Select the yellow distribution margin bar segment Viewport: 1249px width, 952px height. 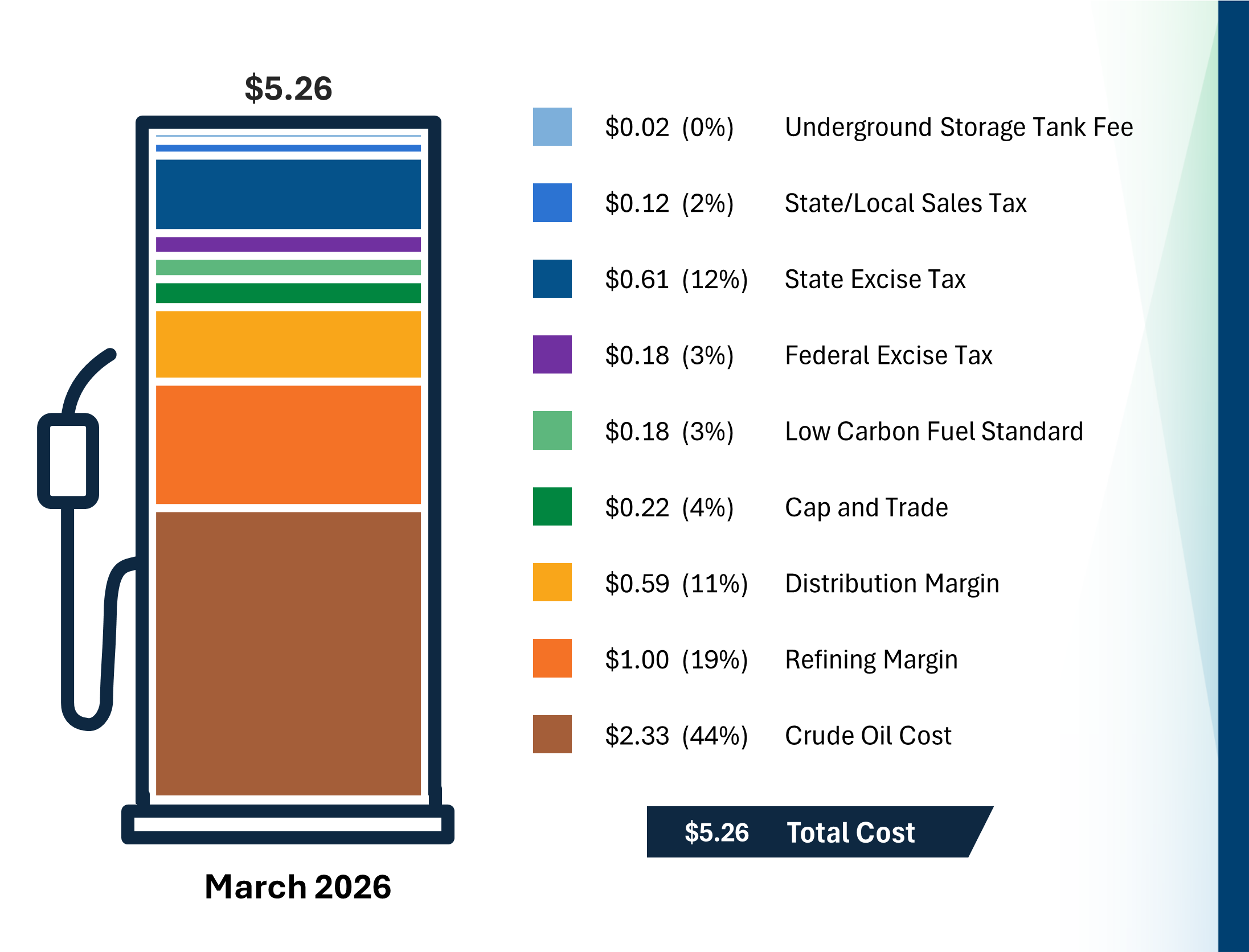coord(288,344)
